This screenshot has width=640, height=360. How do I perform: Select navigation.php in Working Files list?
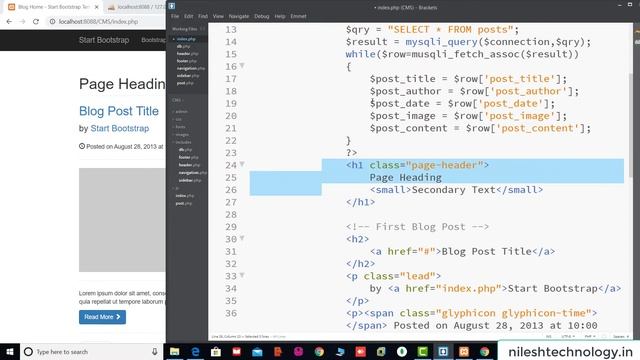(x=191, y=68)
